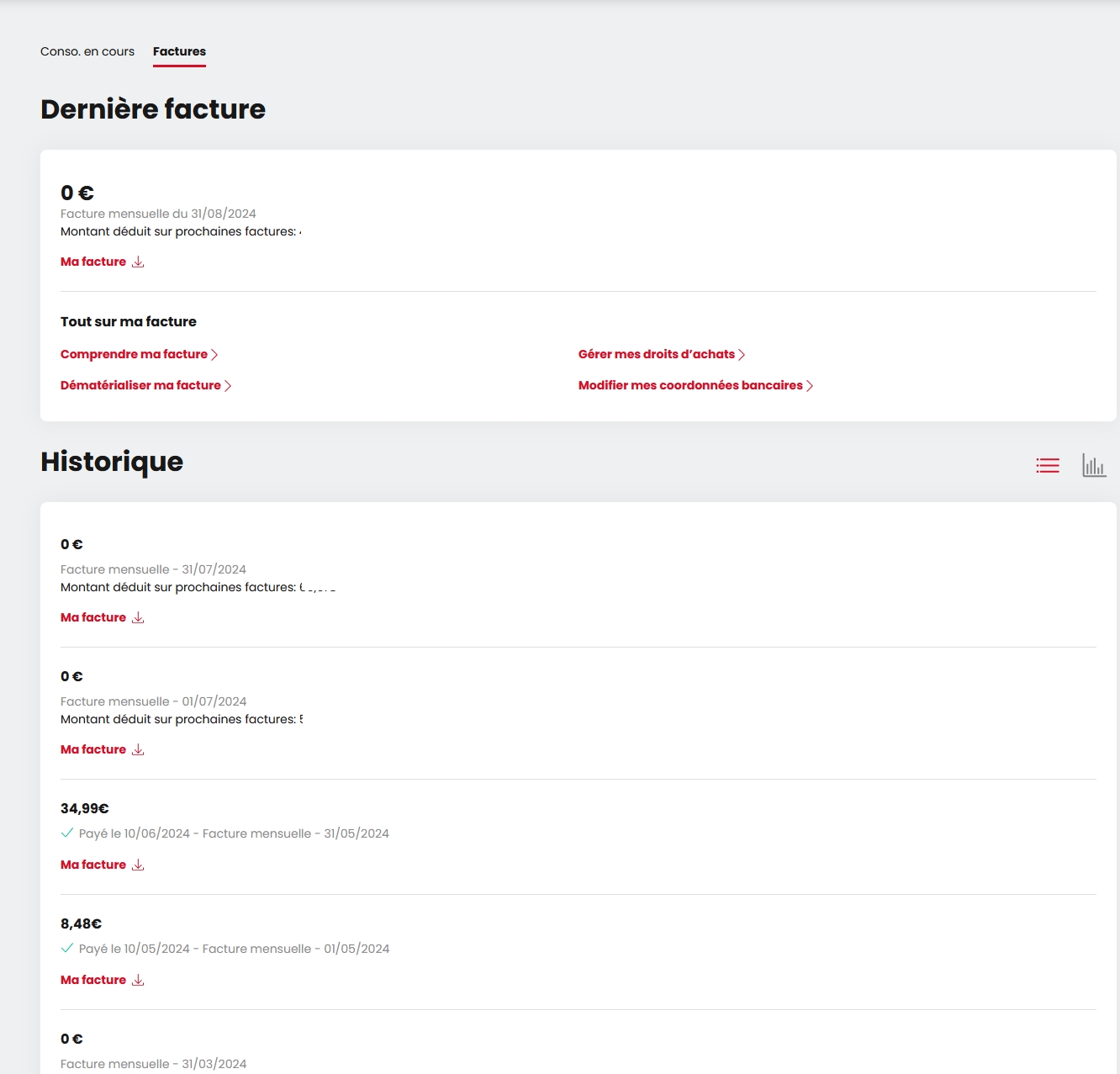The width and height of the screenshot is (1120, 1074).
Task: Download the 34,99€ facture via download icon
Action: pos(137,865)
